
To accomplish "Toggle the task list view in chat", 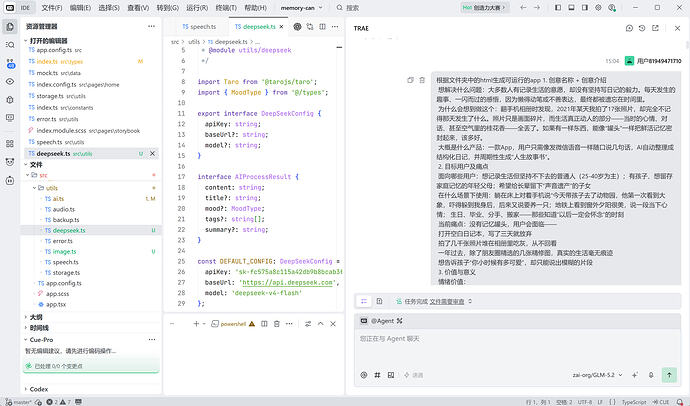I will [x=364, y=301].
